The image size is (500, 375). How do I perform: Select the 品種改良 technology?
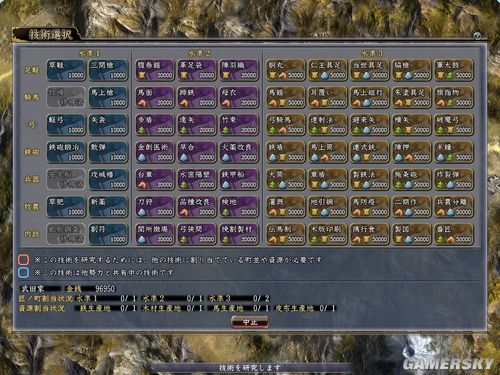pyautogui.click(x=197, y=207)
